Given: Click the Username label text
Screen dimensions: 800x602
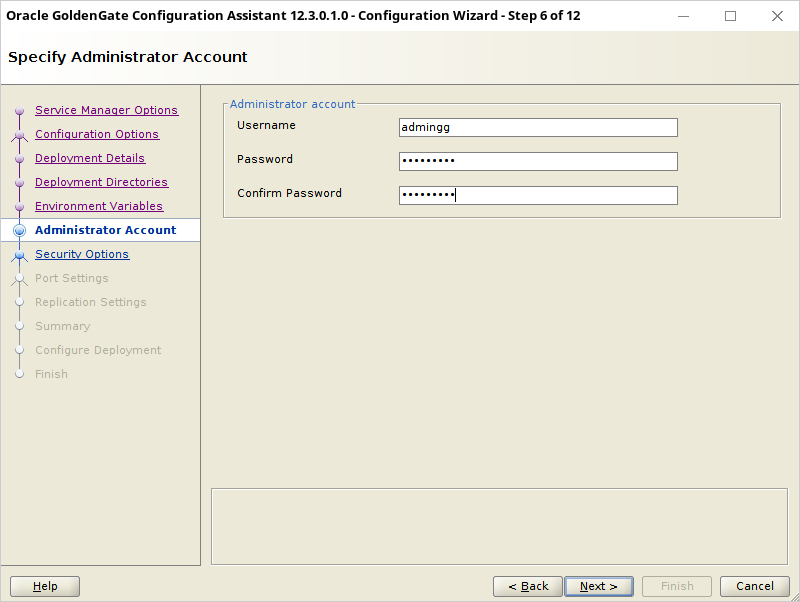Looking at the screenshot, I should pos(266,125).
